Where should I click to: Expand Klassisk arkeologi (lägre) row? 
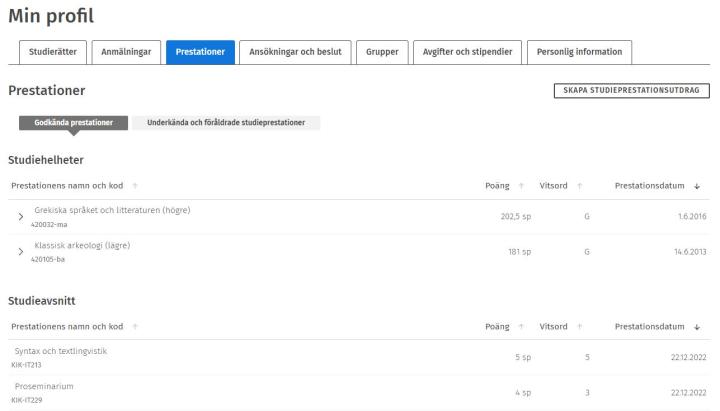tap(21, 252)
